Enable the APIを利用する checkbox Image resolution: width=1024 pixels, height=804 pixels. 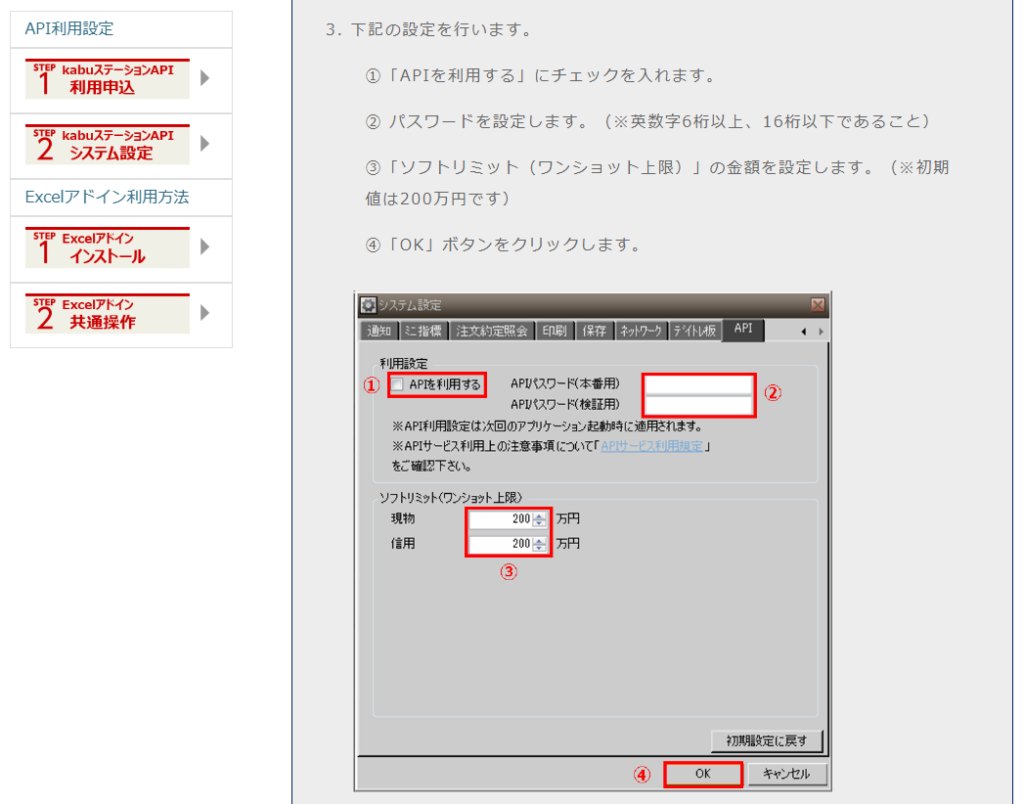[398, 383]
